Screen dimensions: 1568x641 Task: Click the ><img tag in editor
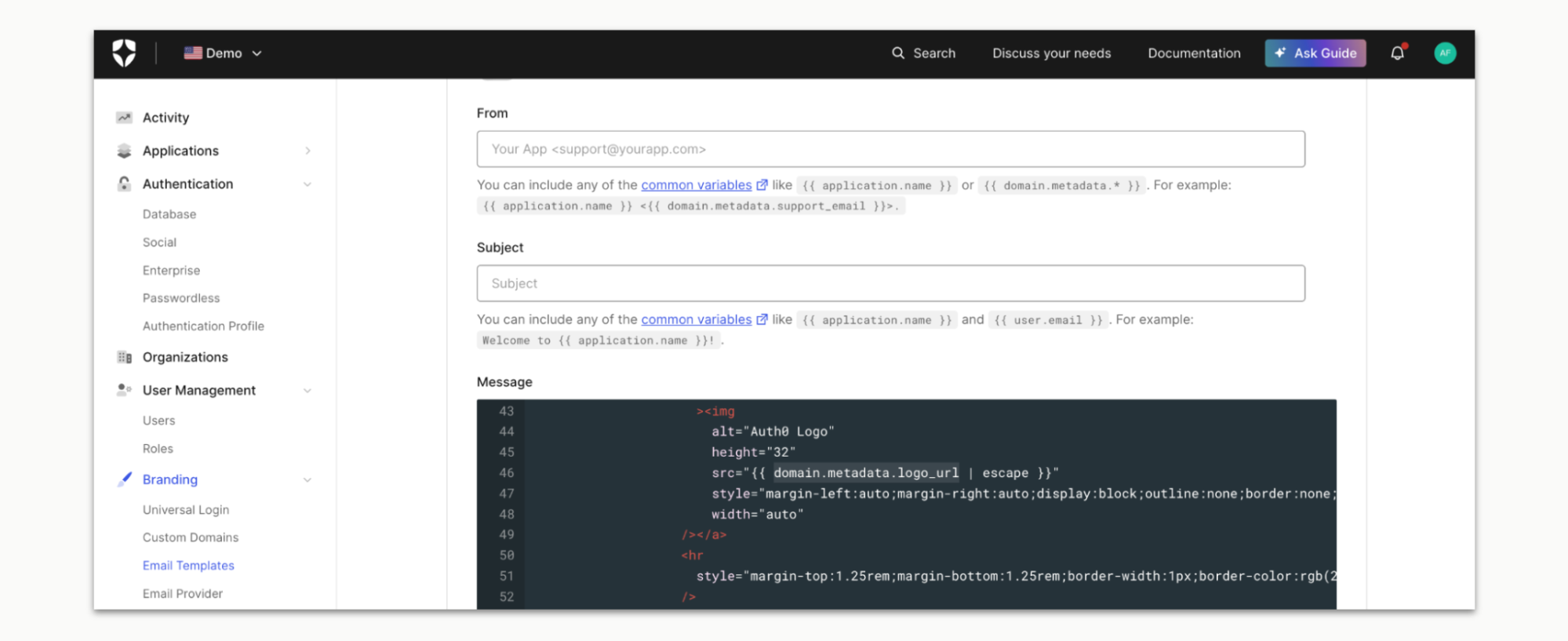pos(715,411)
